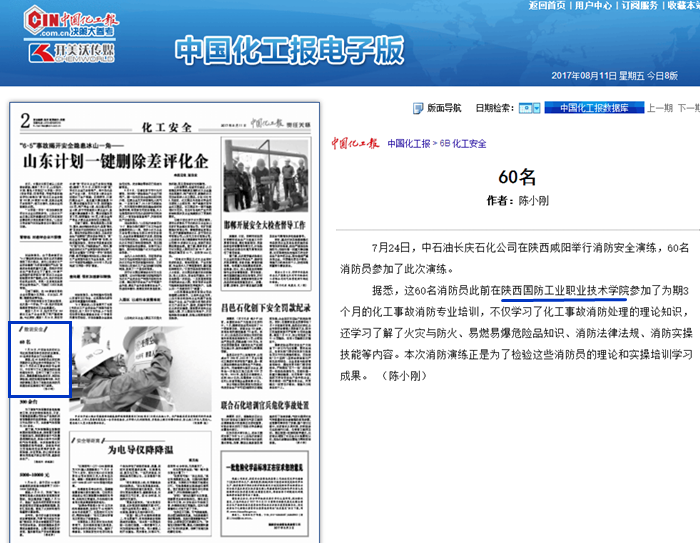Click the 中国化工报电子版 banner title

click(x=290, y=50)
